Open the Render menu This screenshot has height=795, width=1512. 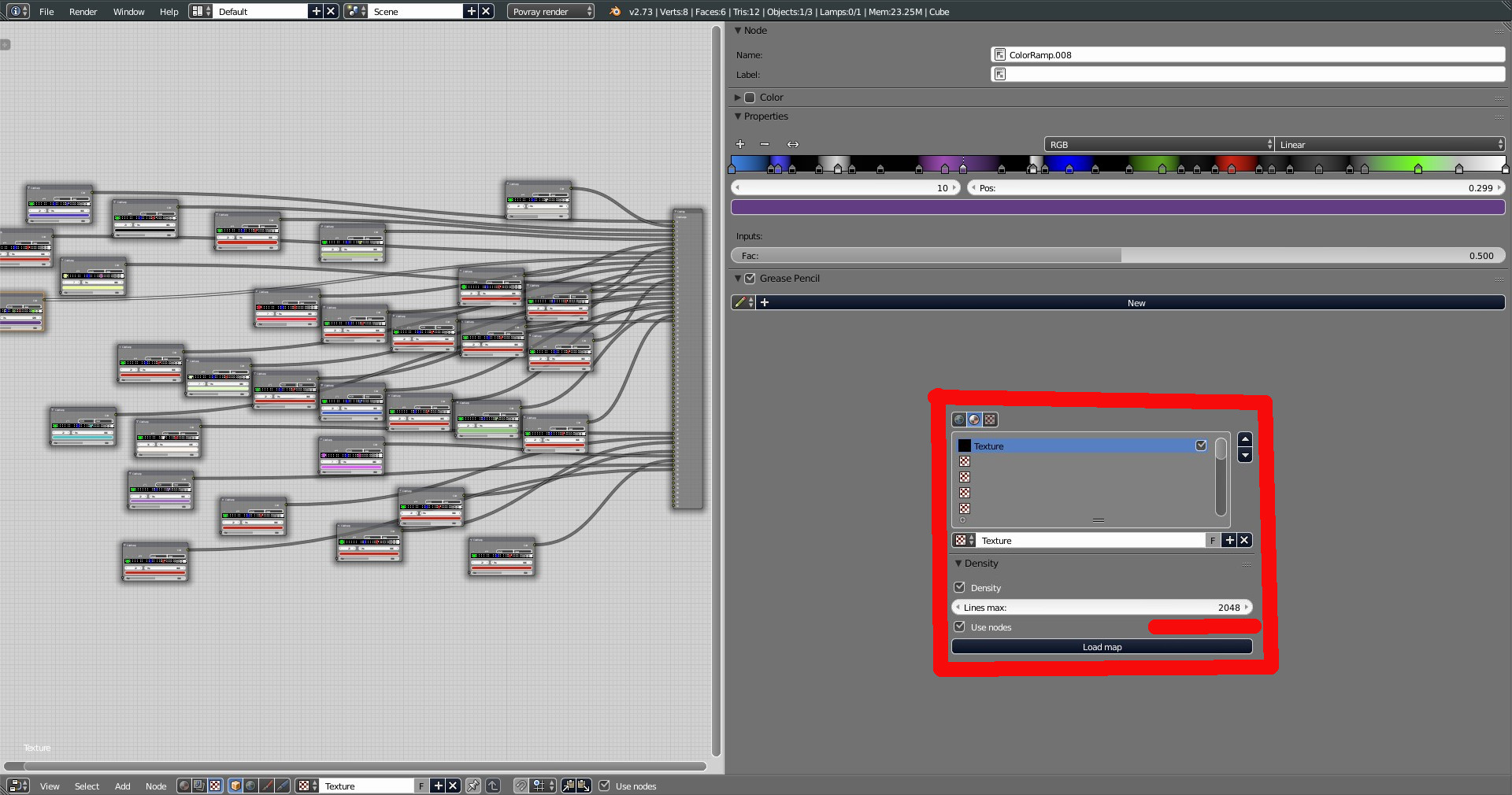pos(83,12)
